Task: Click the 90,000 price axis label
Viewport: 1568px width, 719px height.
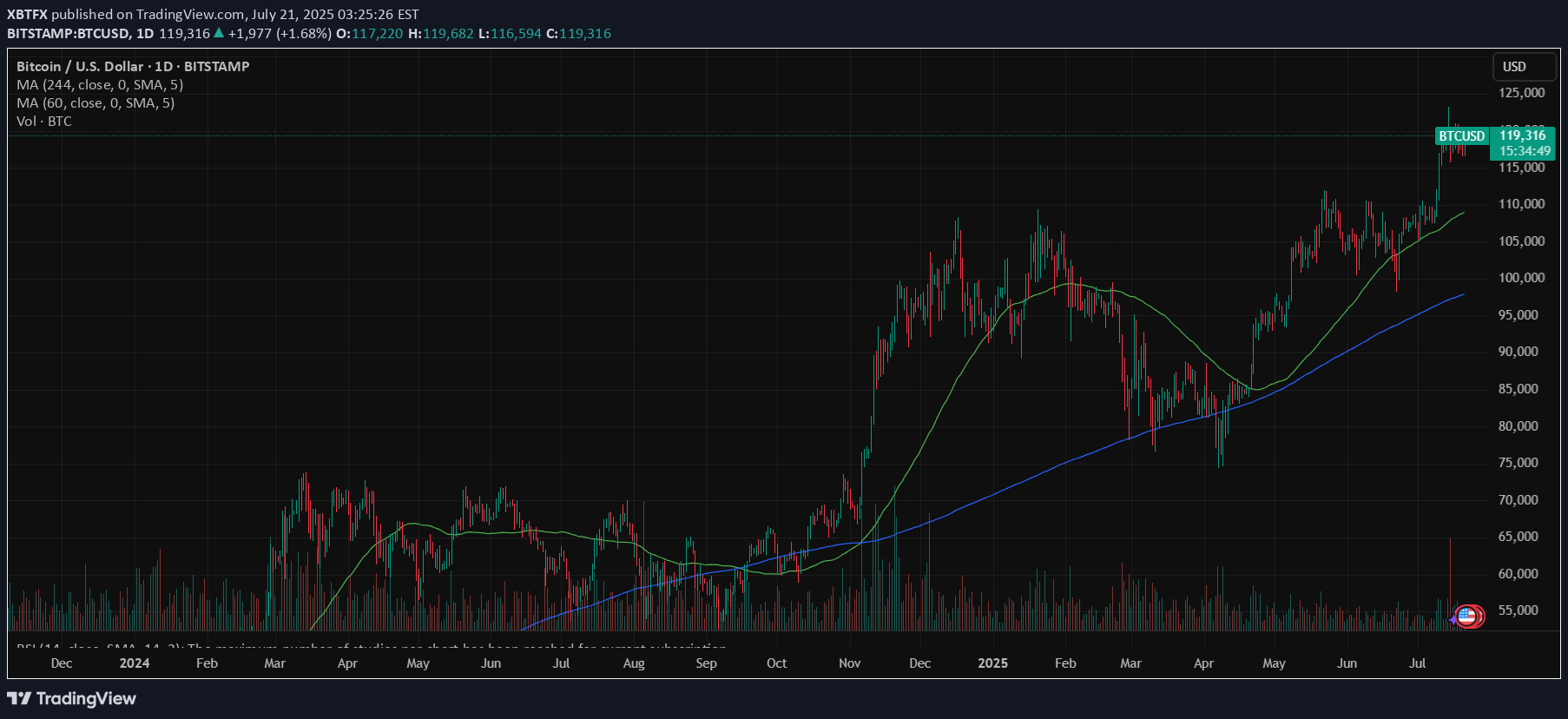Action: point(1519,352)
